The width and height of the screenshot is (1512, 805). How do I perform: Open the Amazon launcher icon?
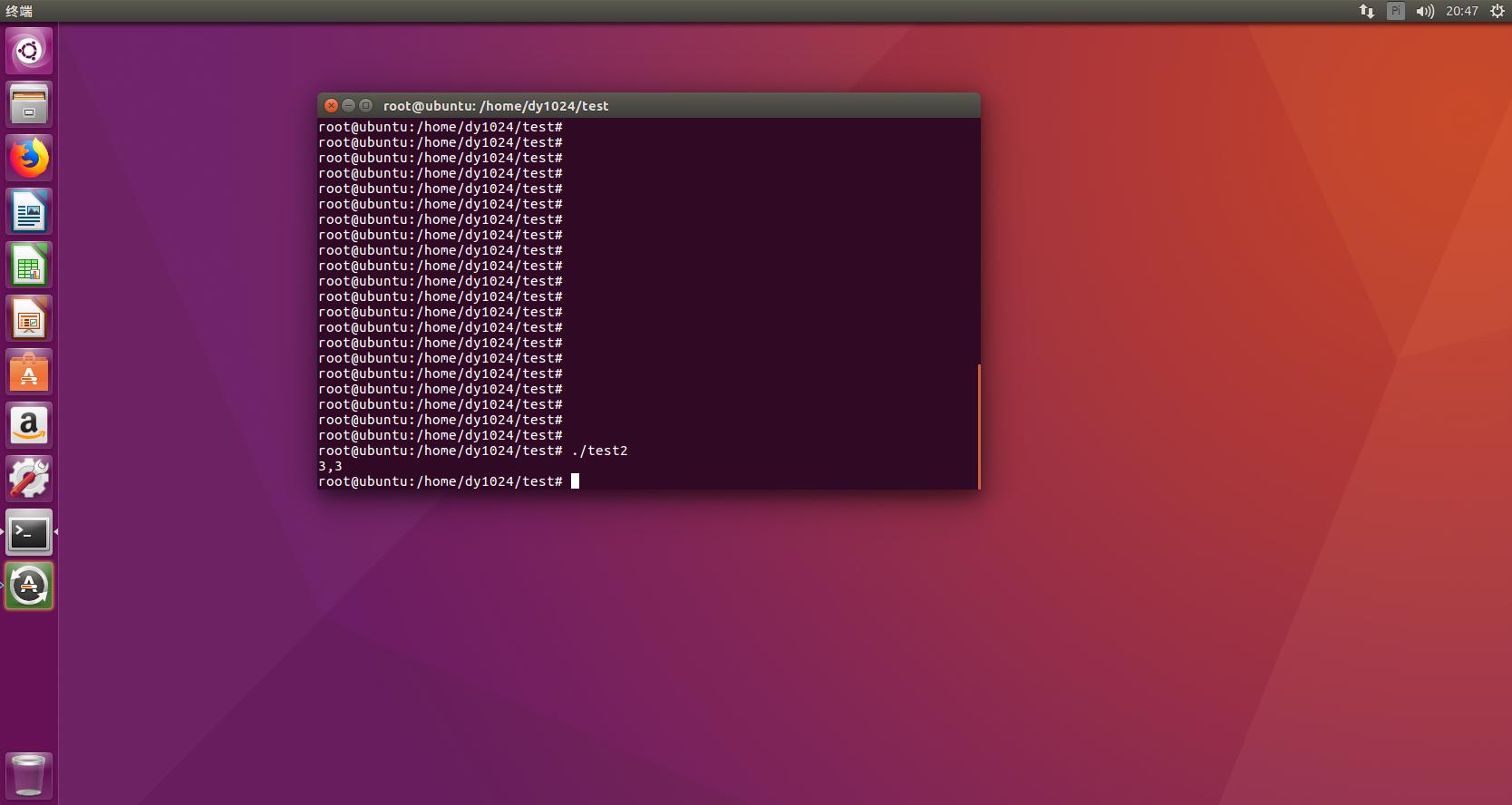pyautogui.click(x=29, y=425)
